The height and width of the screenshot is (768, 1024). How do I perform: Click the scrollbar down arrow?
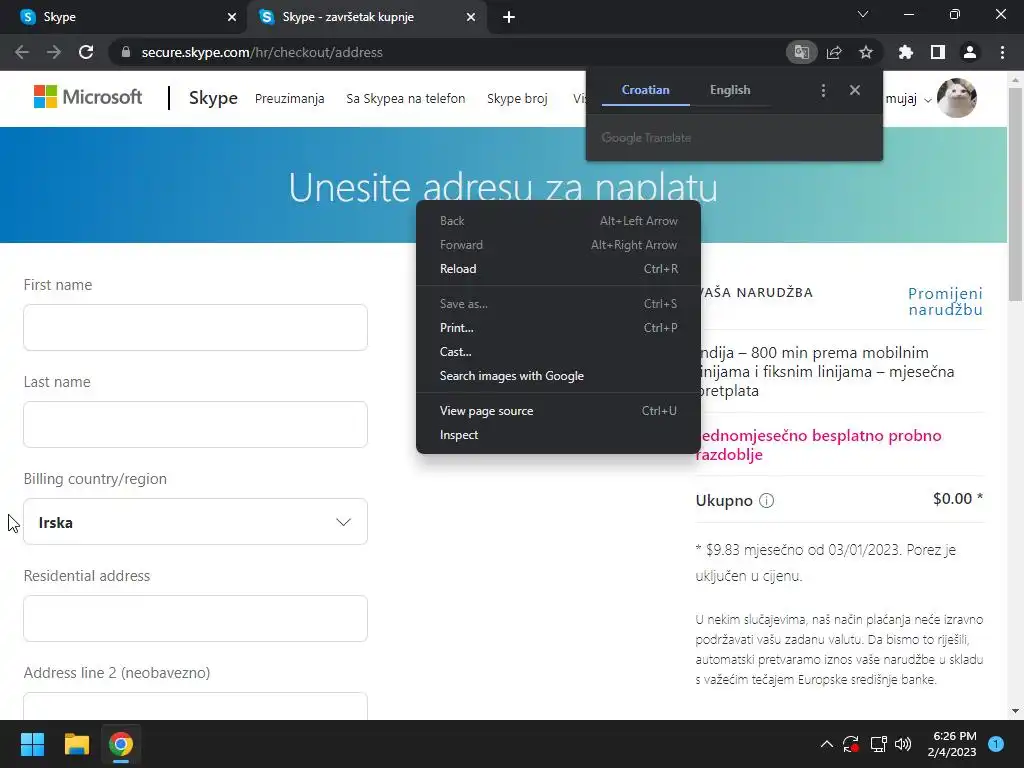pos(1015,711)
